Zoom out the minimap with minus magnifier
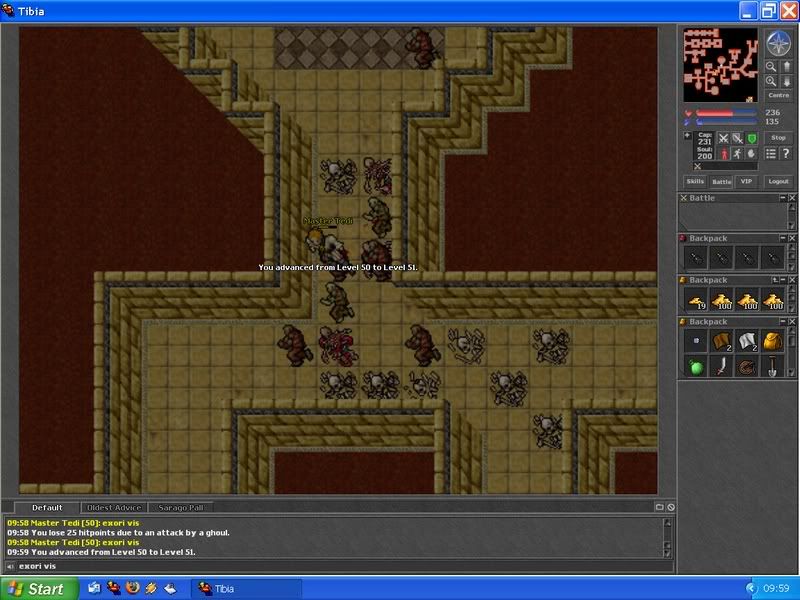This screenshot has height=600, width=800. (x=770, y=67)
